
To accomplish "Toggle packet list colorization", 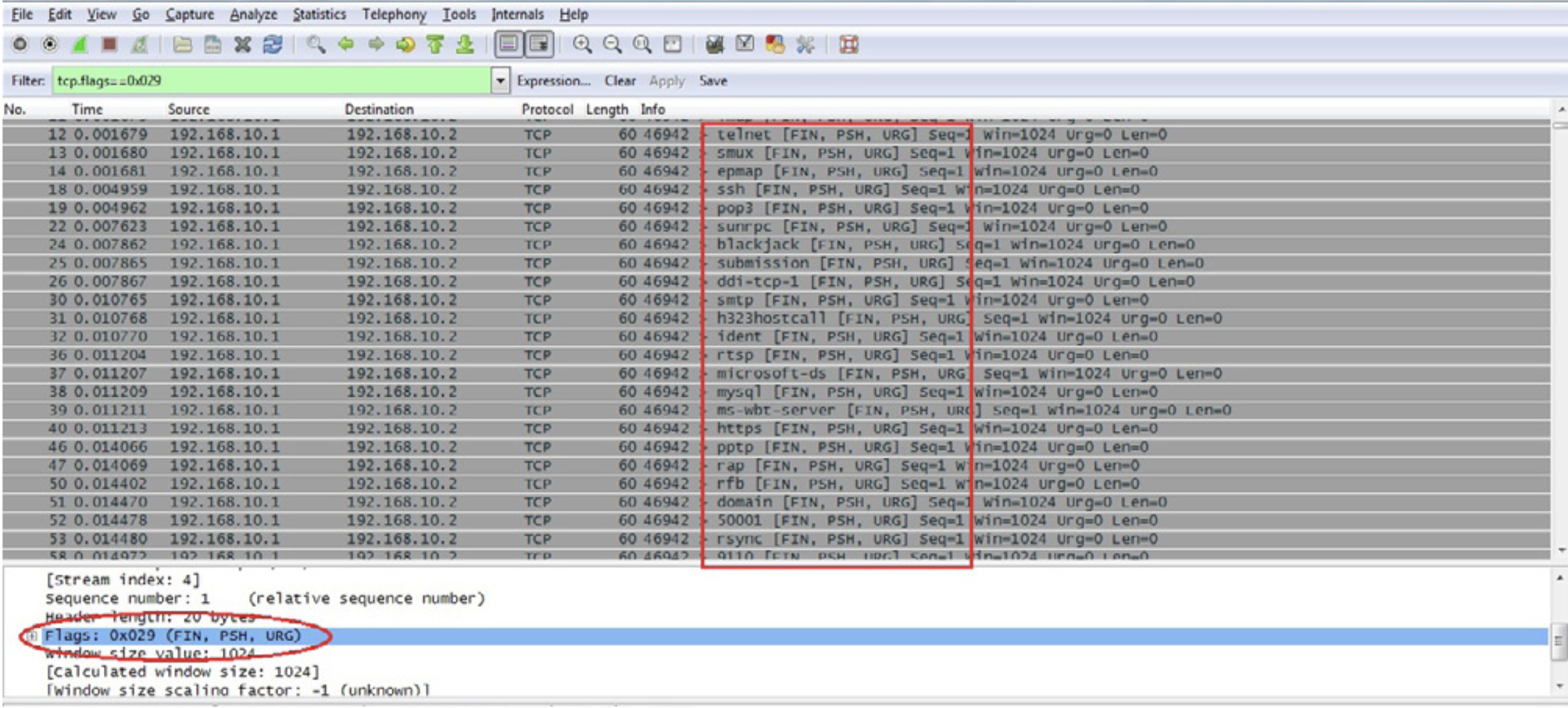I will pos(509,44).
